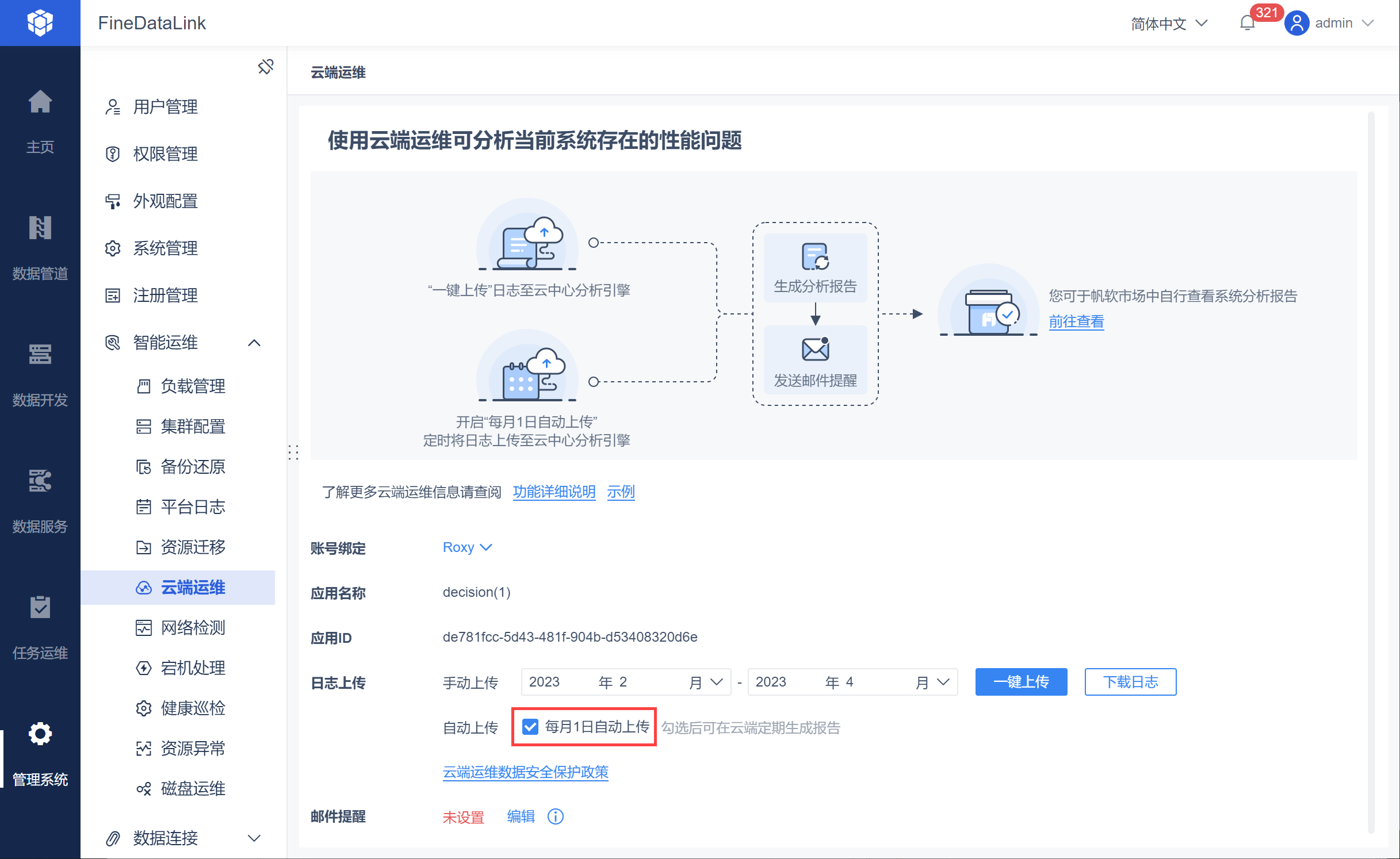Click the 一键上传 button
This screenshot has width=1400, height=859.
[x=1021, y=682]
